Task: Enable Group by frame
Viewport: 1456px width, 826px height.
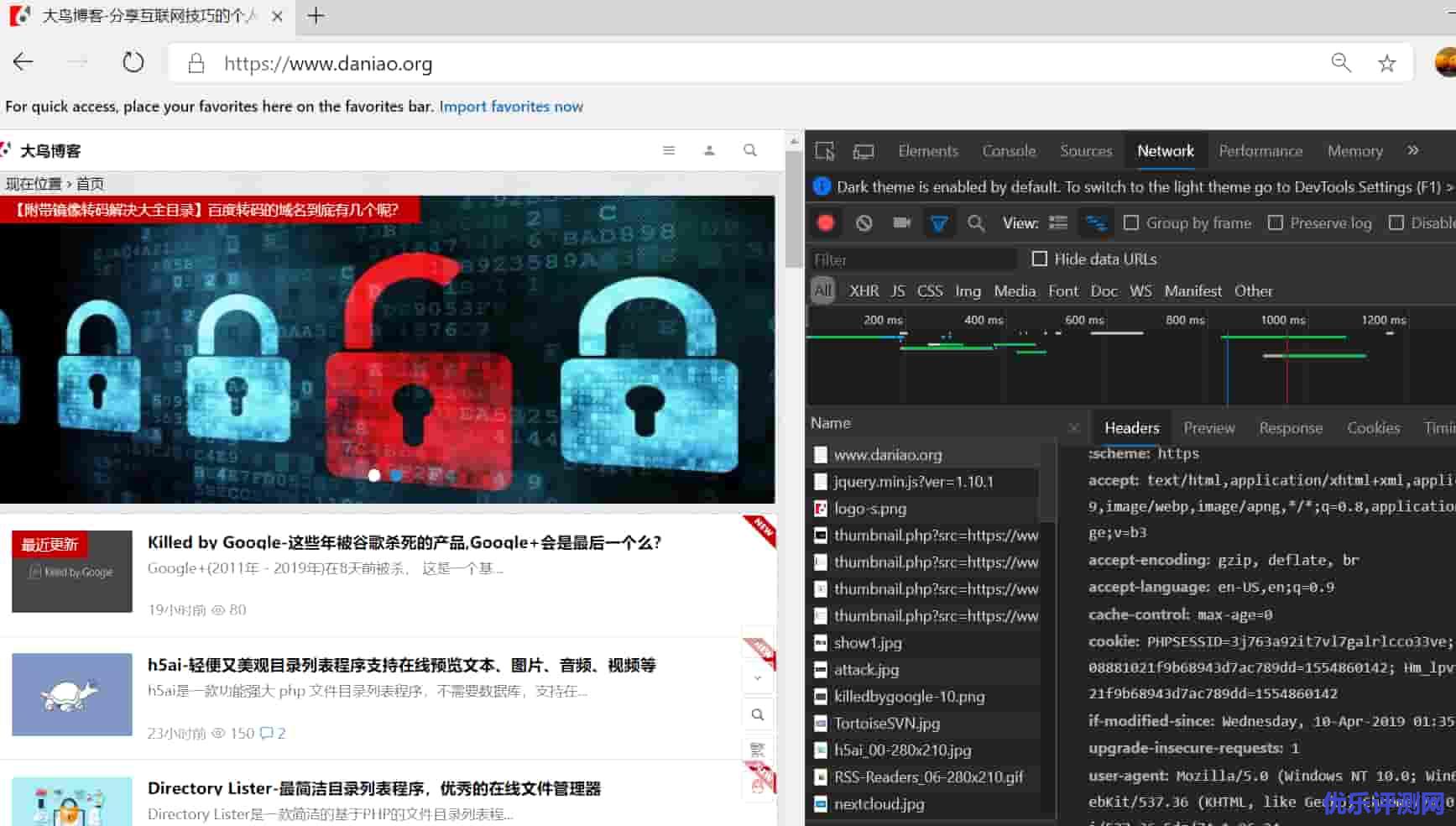Action: (x=1130, y=222)
